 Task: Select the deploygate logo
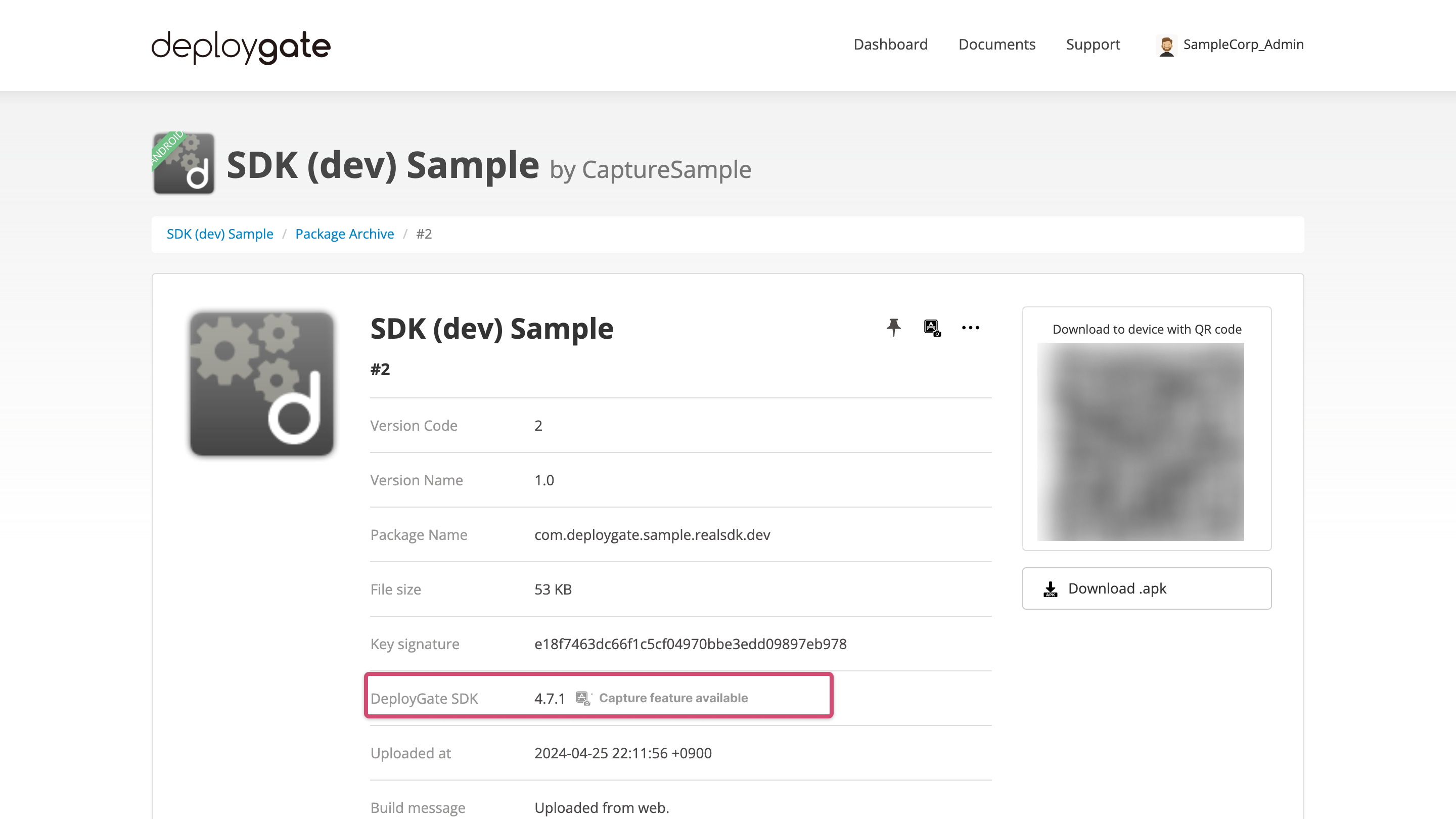(x=240, y=47)
